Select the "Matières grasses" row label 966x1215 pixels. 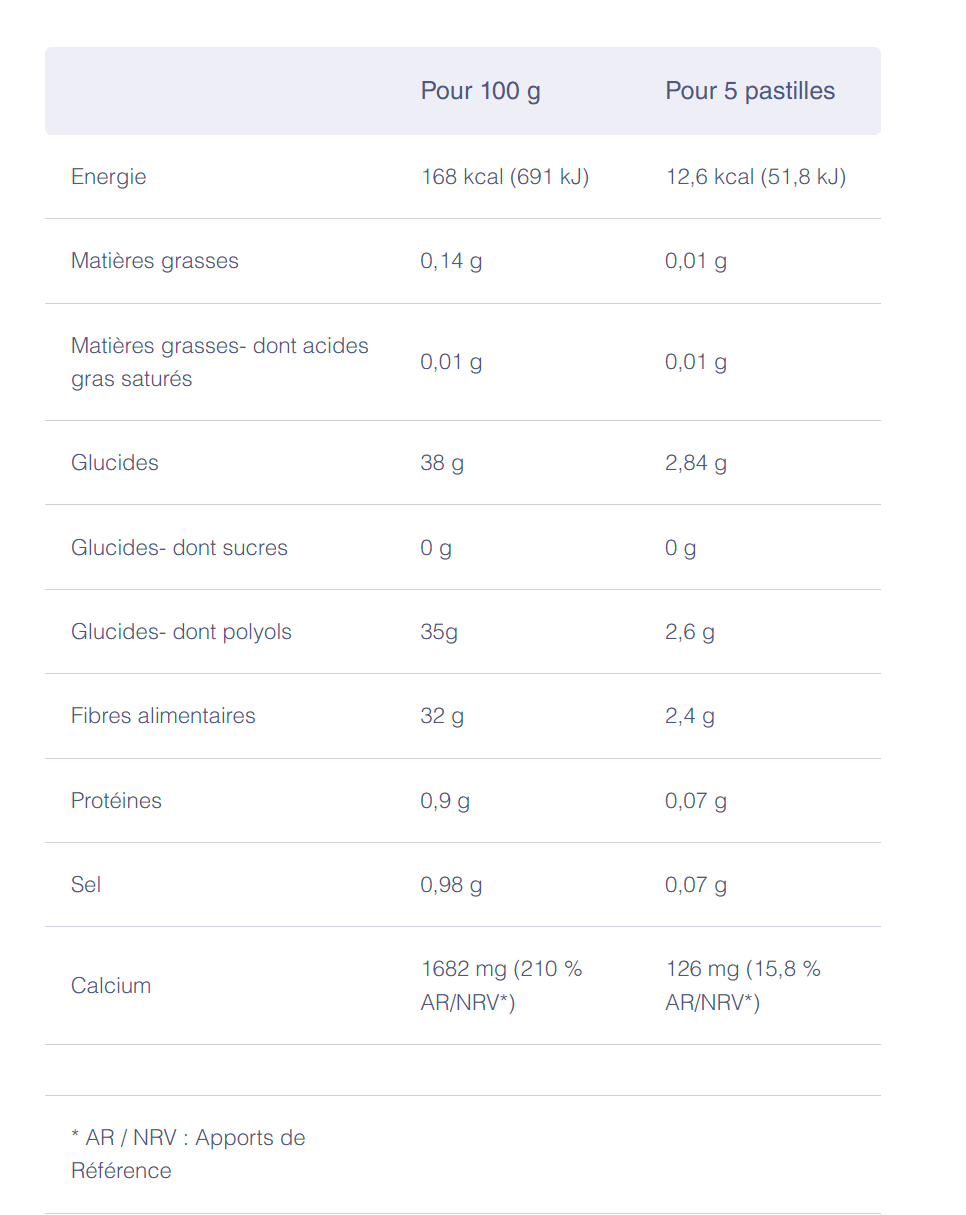tap(155, 261)
